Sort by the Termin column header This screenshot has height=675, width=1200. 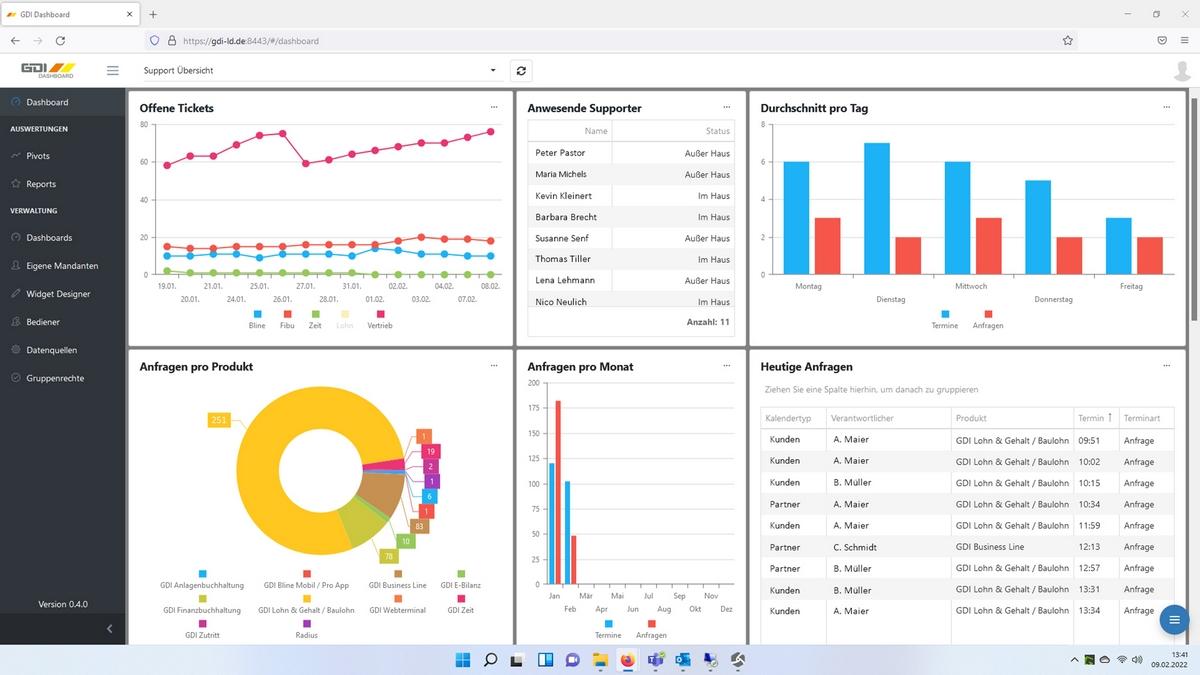[x=1090, y=418]
